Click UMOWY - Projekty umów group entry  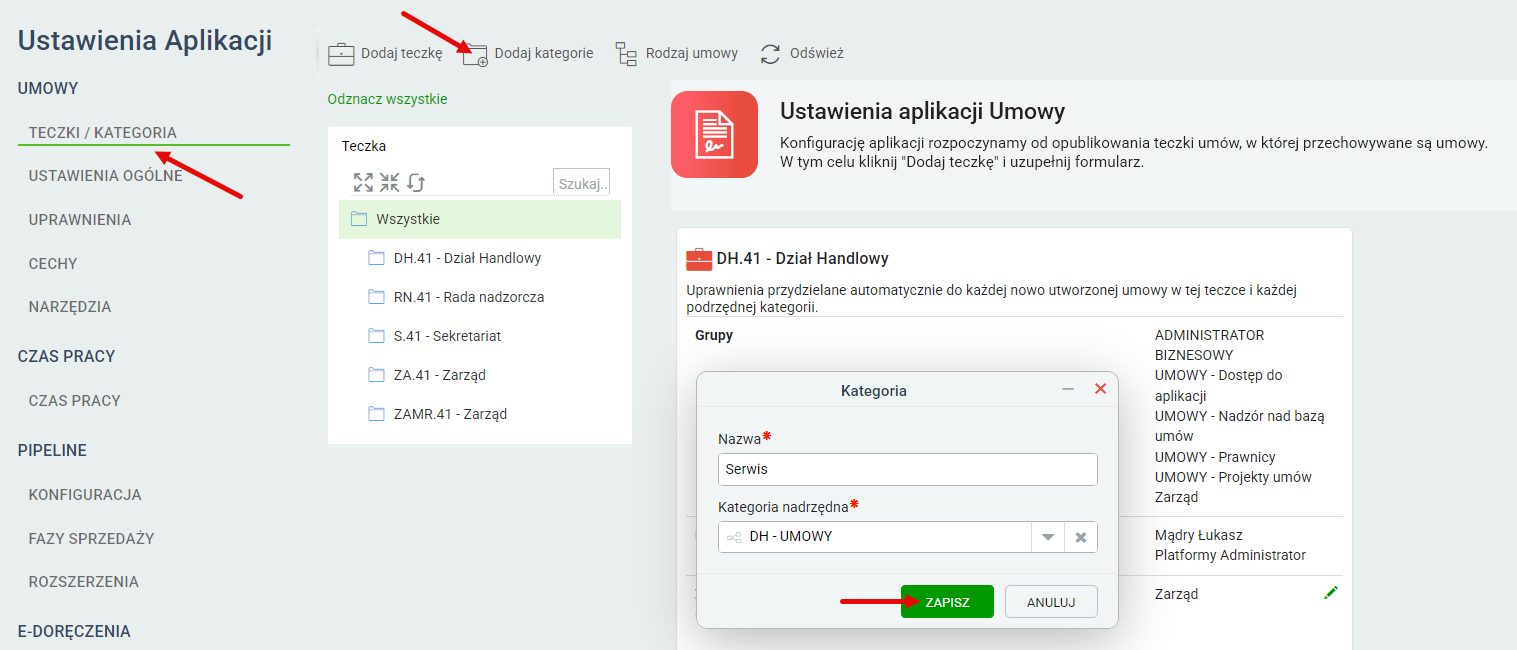pyautogui.click(x=1233, y=477)
